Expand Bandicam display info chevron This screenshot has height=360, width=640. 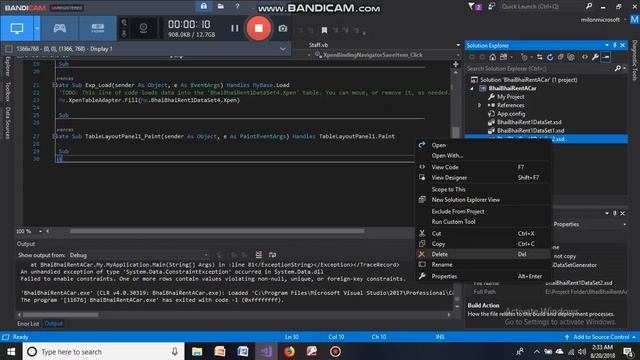coord(283,49)
